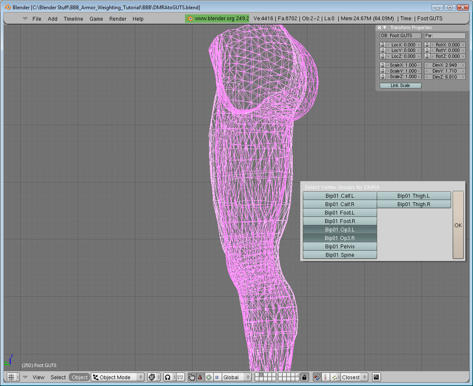
Task: Adjust the ScaleZ value field
Action: tap(403, 76)
